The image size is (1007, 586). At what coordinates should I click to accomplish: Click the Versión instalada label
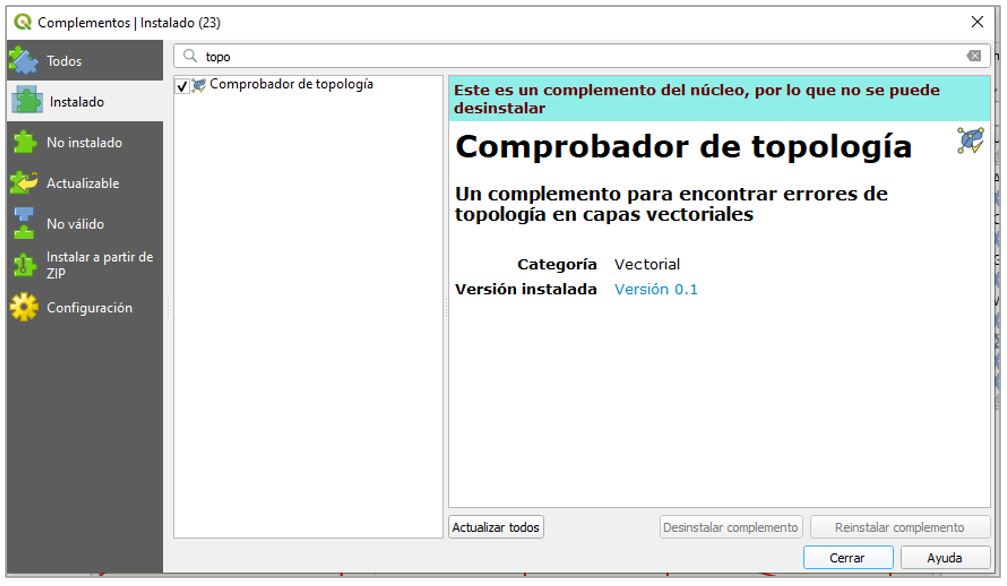click(x=526, y=289)
